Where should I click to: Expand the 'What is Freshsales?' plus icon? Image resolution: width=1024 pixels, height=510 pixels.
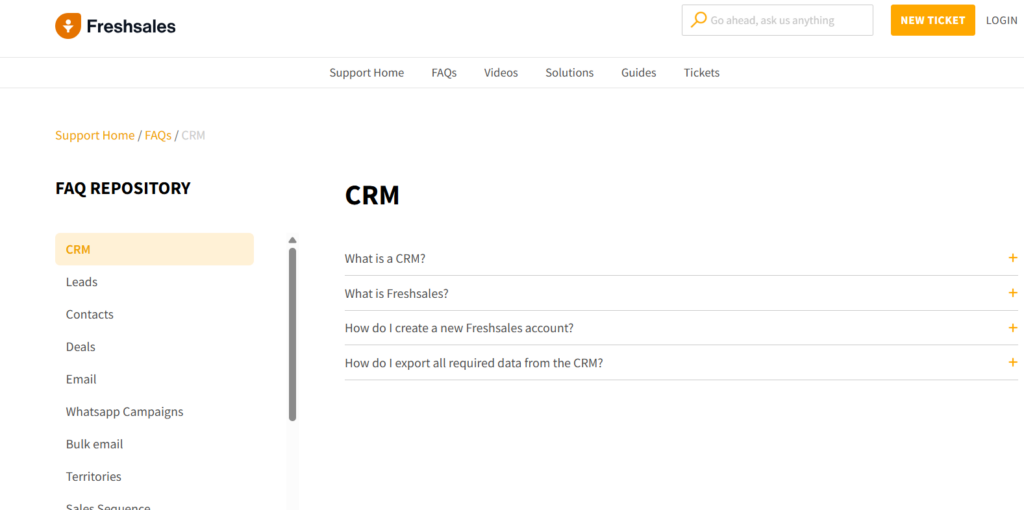1012,293
